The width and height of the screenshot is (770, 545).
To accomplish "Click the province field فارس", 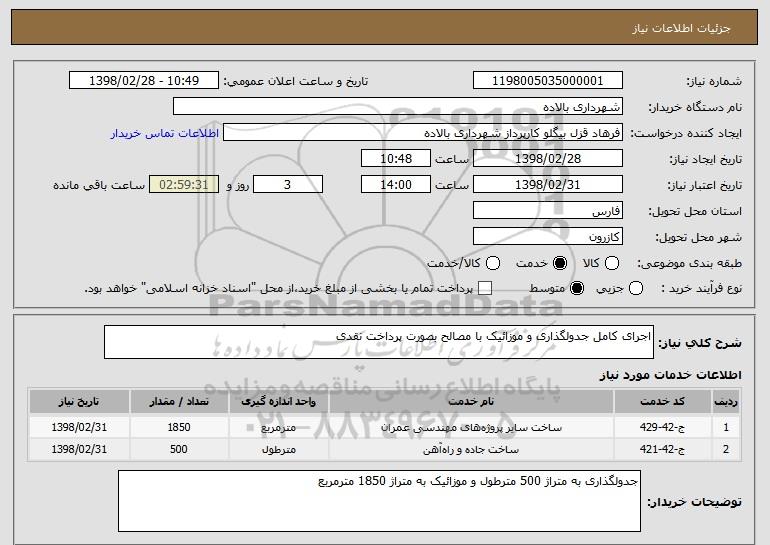I will 548,211.
